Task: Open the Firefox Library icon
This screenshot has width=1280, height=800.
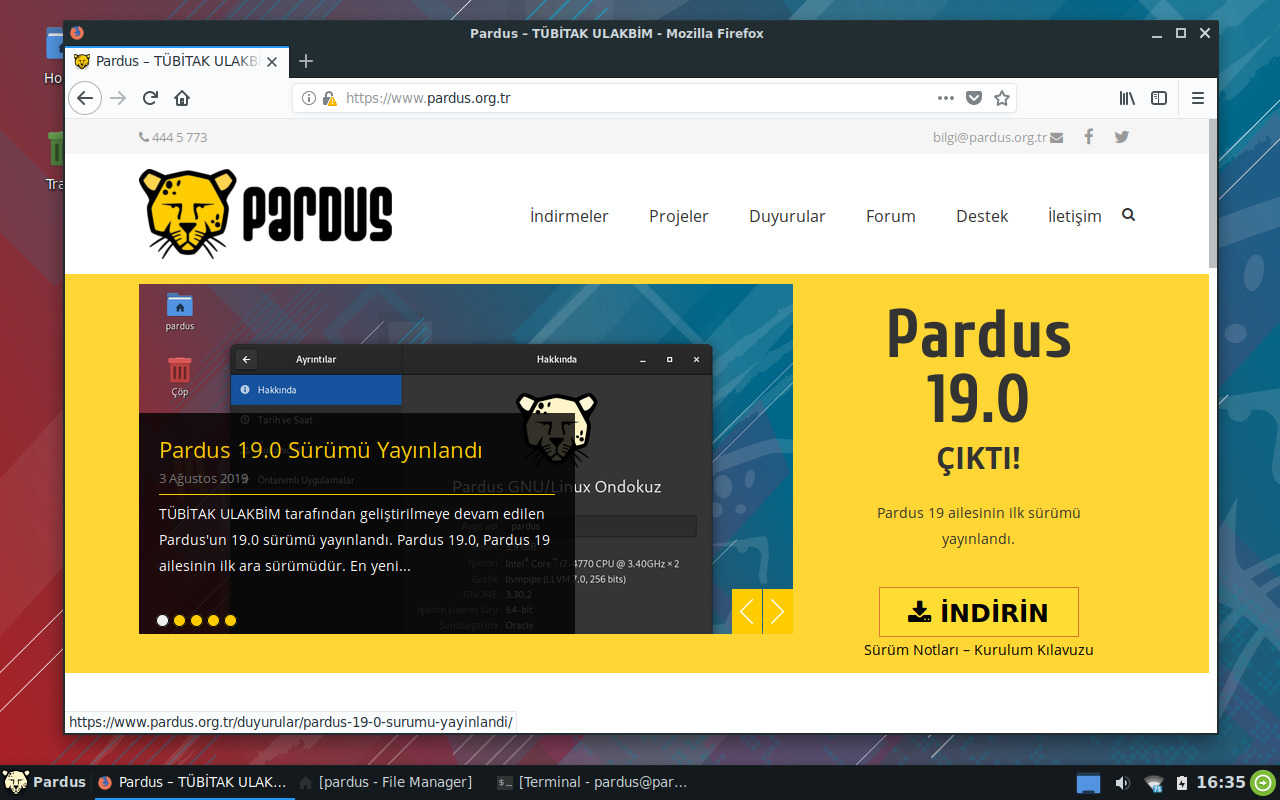Action: [1127, 98]
